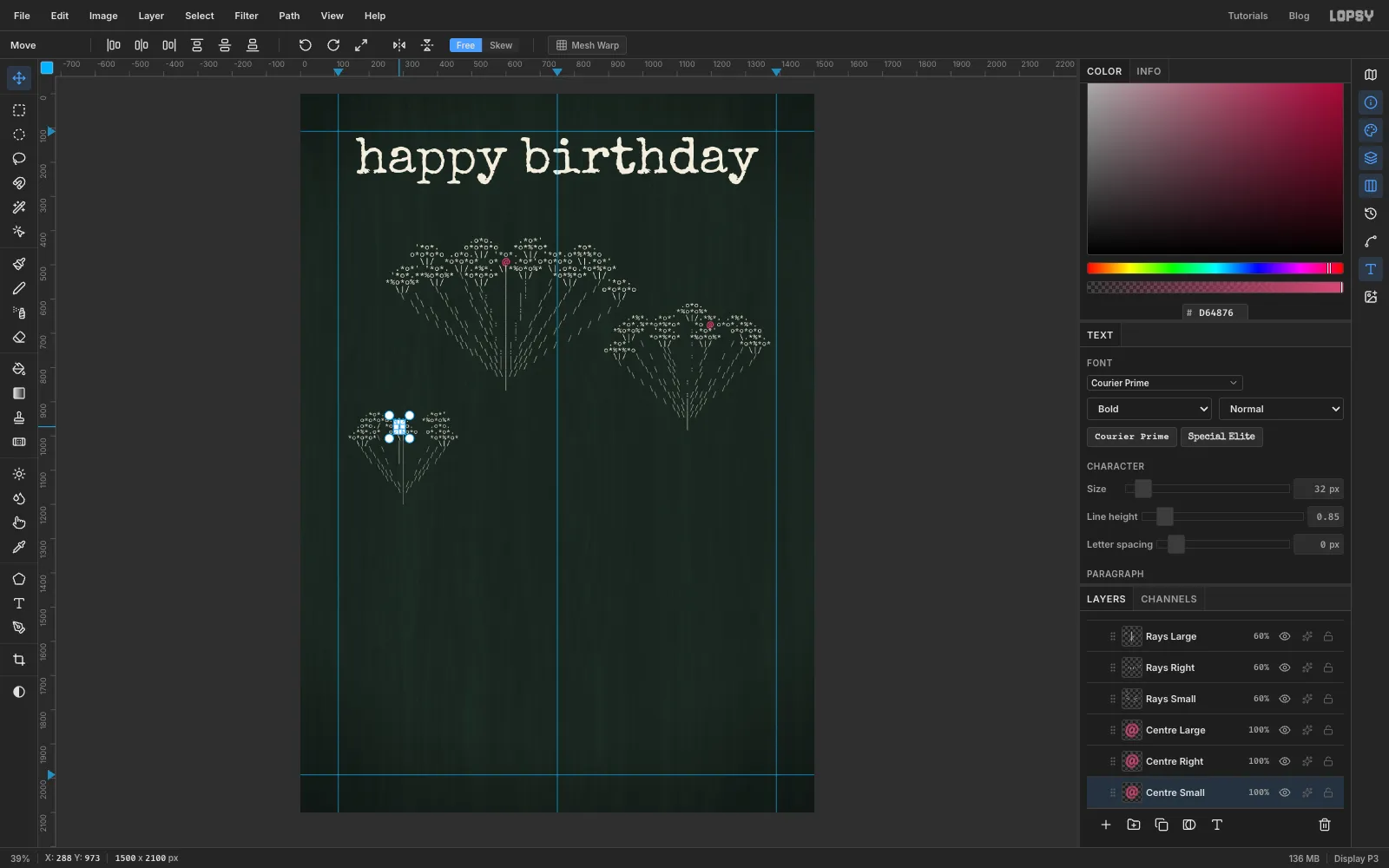
Task: Add a new layer with plus icon
Action: [x=1106, y=825]
